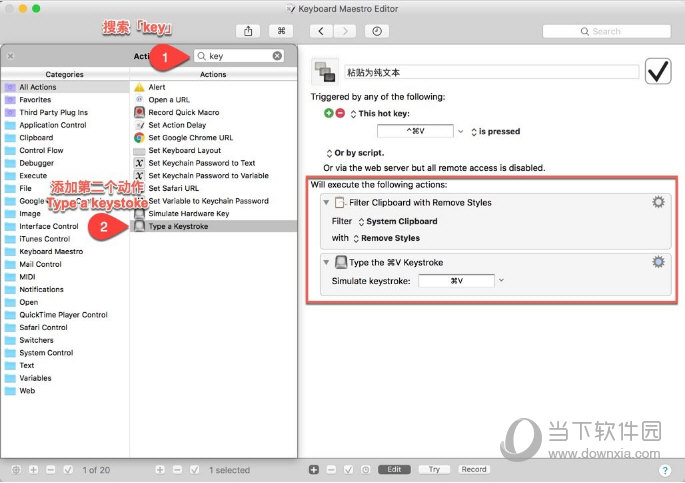Select the Set Keyboard Layout action
The height and width of the screenshot is (483, 685).
214,150
